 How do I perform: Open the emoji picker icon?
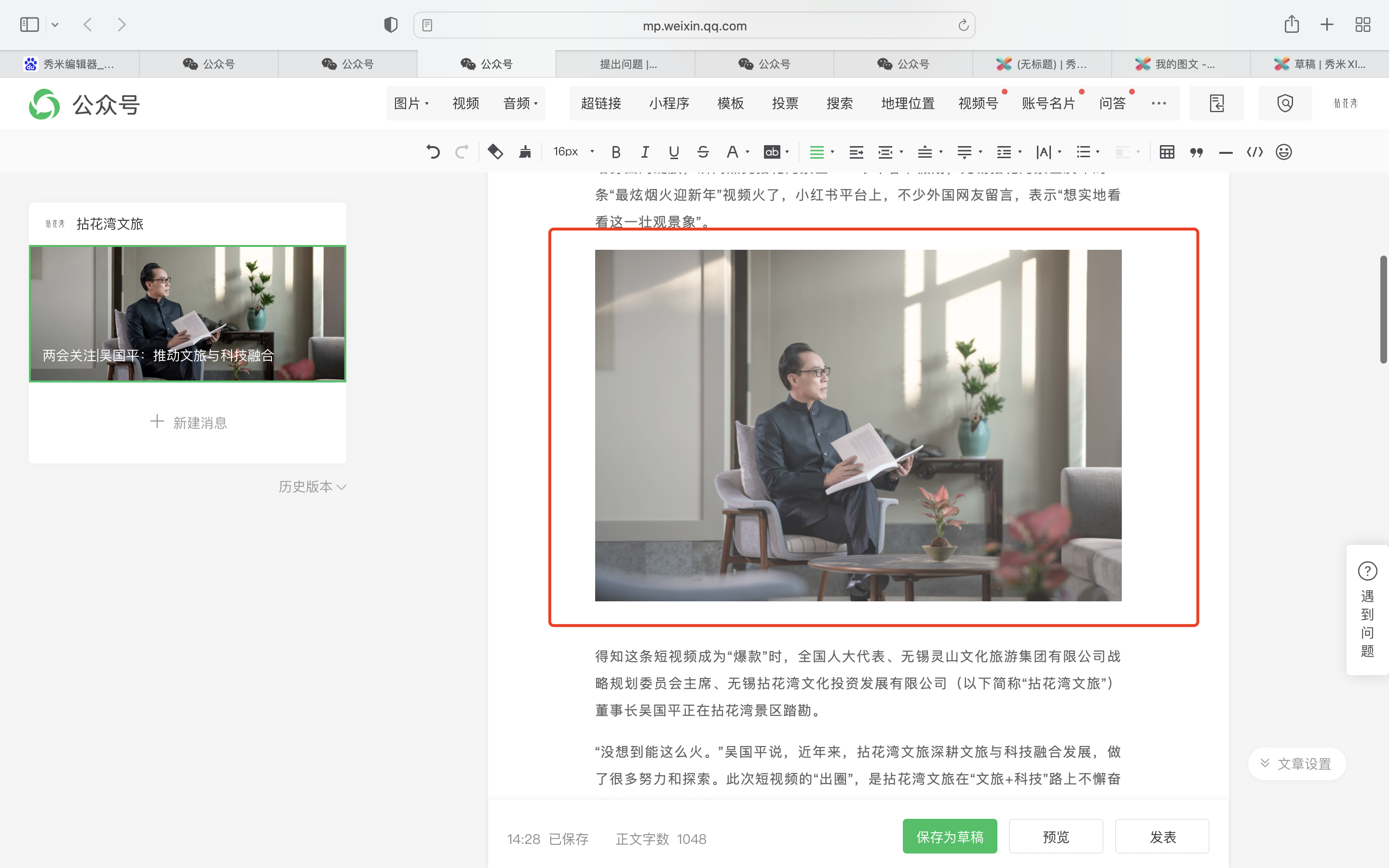[x=1283, y=152]
